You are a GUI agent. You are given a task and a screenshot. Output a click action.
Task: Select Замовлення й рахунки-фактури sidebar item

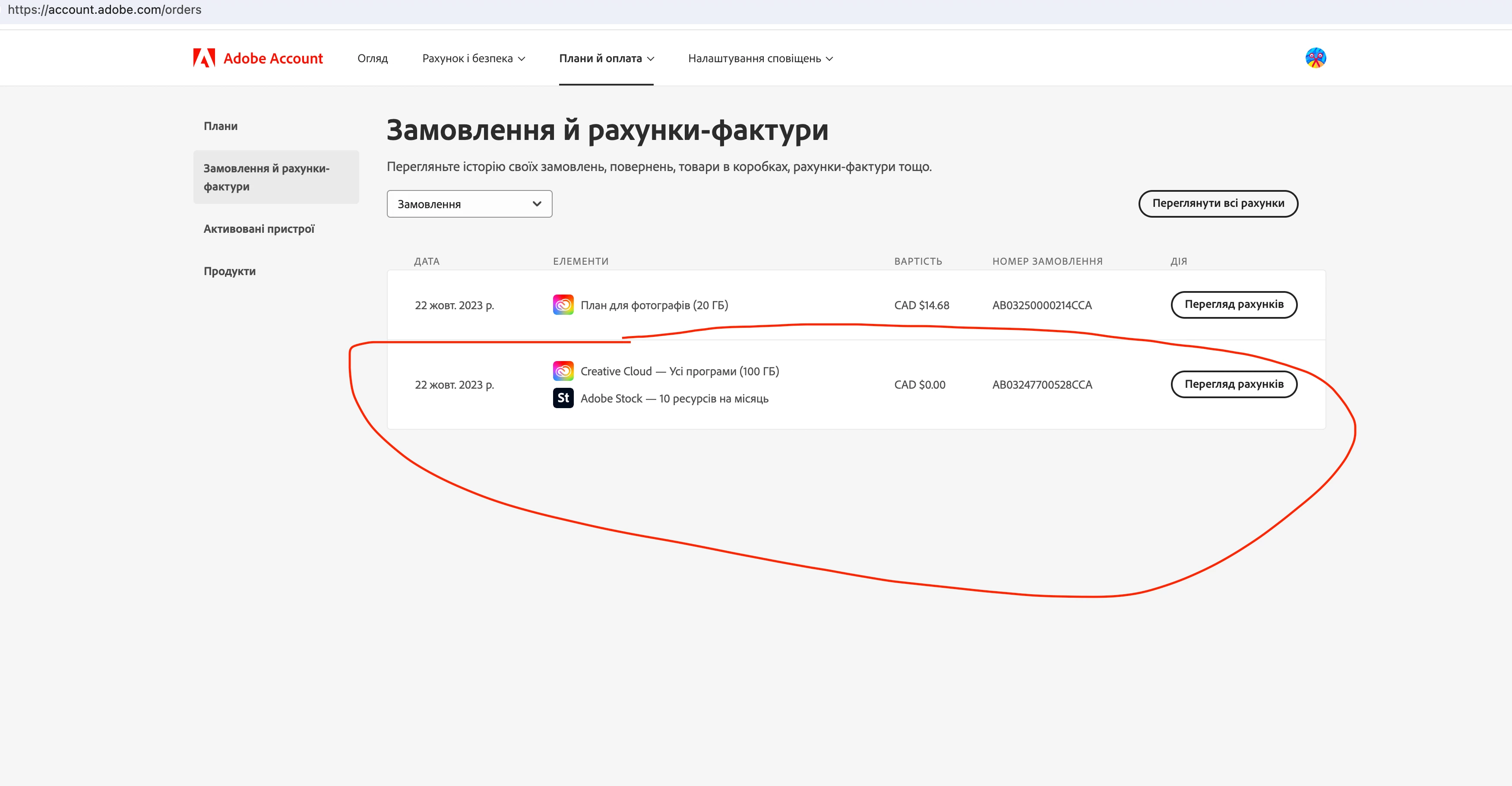point(275,177)
